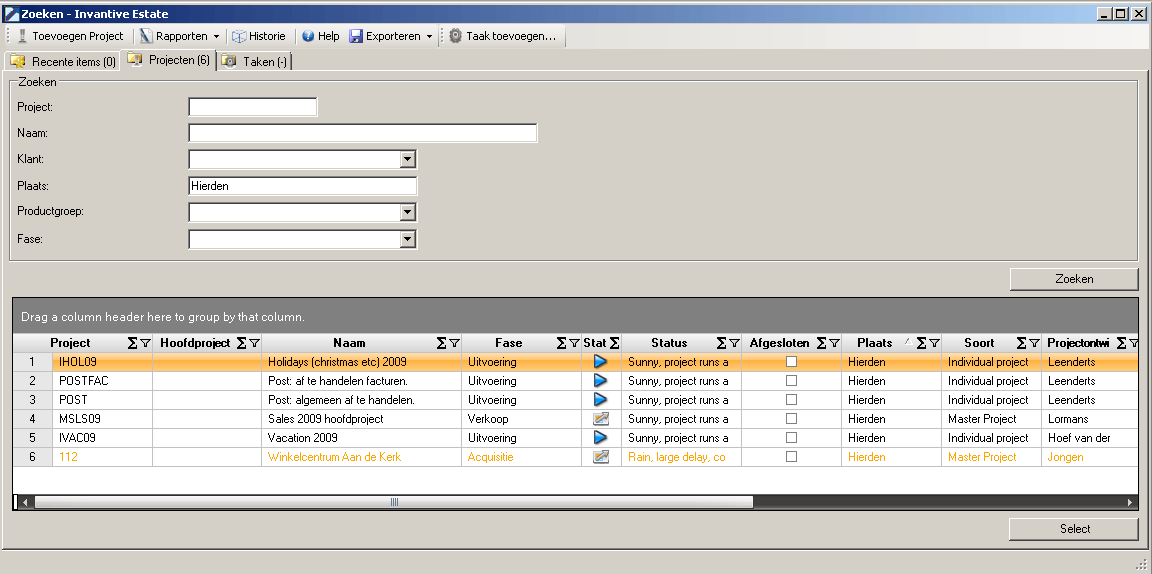Open the Rapporten toolbar menu
This screenshot has height=574, width=1152.
(180, 36)
